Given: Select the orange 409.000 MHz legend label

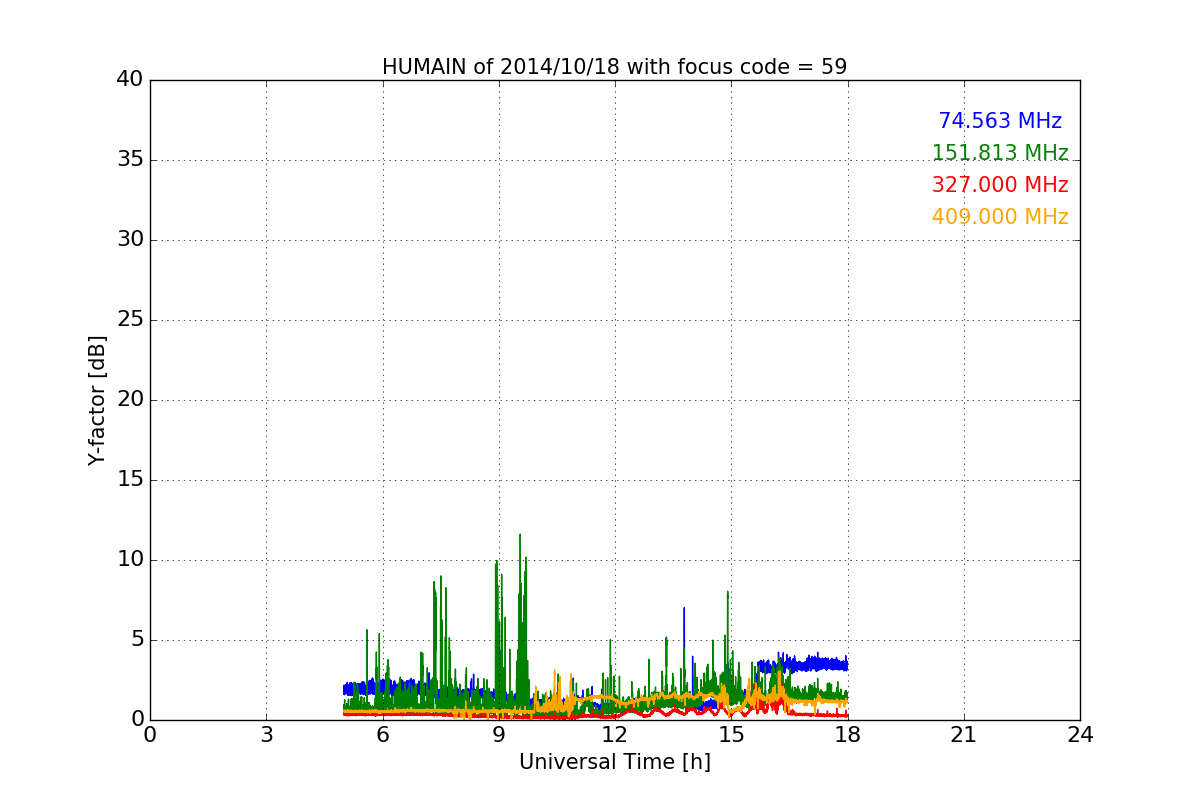Looking at the screenshot, I should (1000, 217).
